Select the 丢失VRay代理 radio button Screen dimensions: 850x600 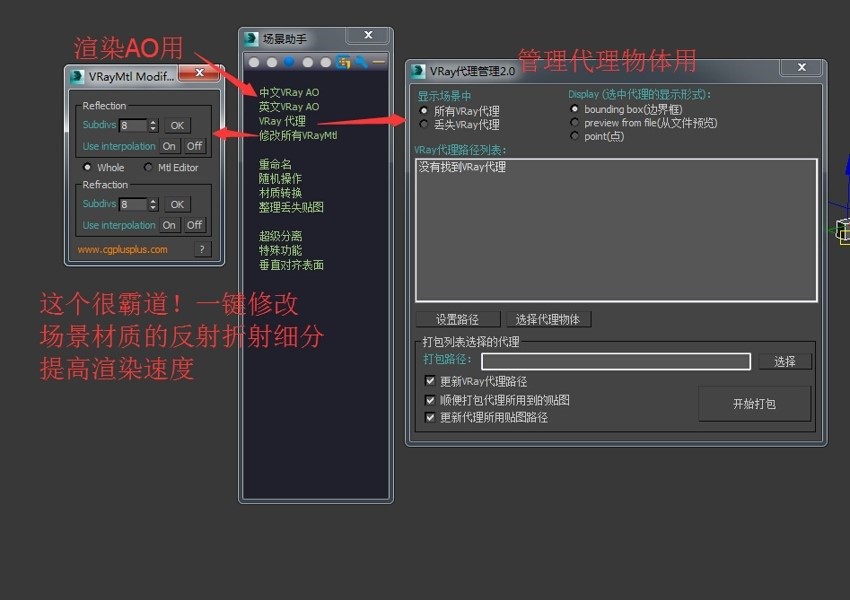(x=425, y=125)
